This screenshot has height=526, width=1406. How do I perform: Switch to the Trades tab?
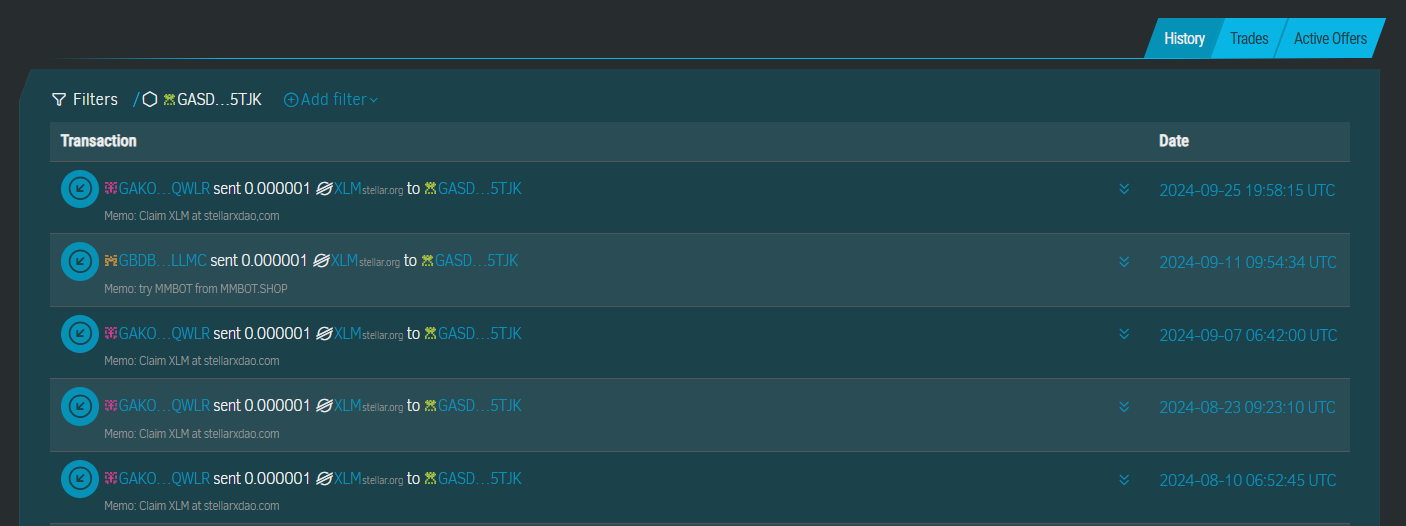coord(1249,39)
